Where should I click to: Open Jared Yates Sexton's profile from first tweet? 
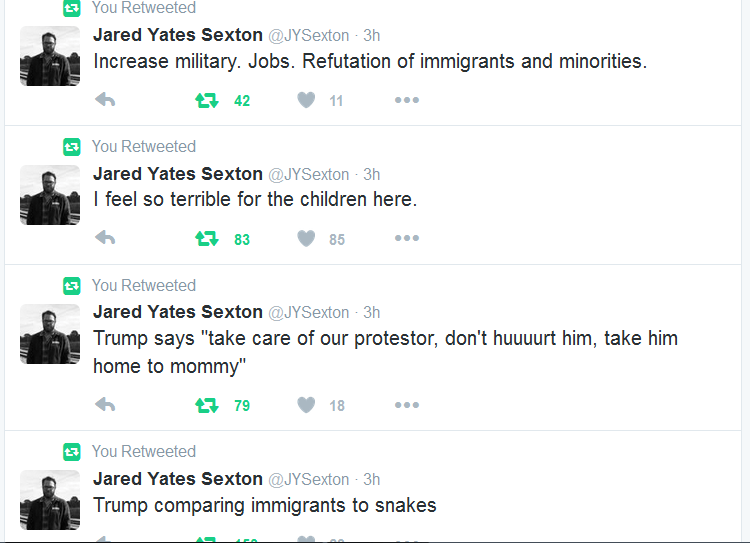(x=177, y=35)
